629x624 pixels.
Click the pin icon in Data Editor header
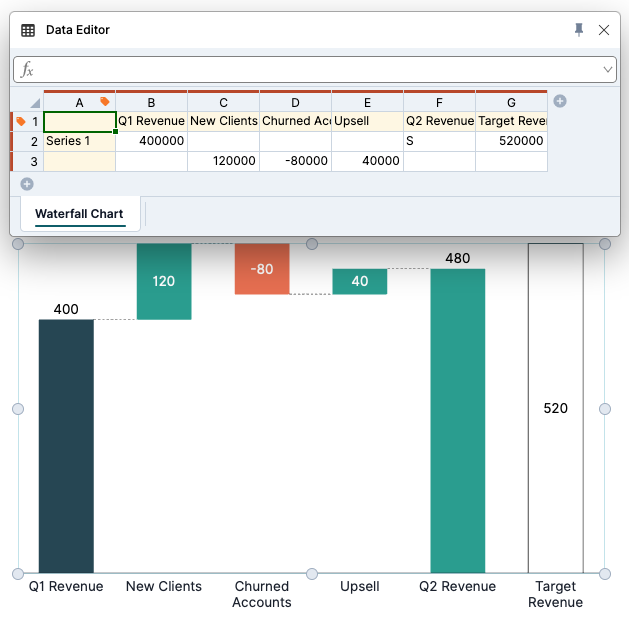578,30
